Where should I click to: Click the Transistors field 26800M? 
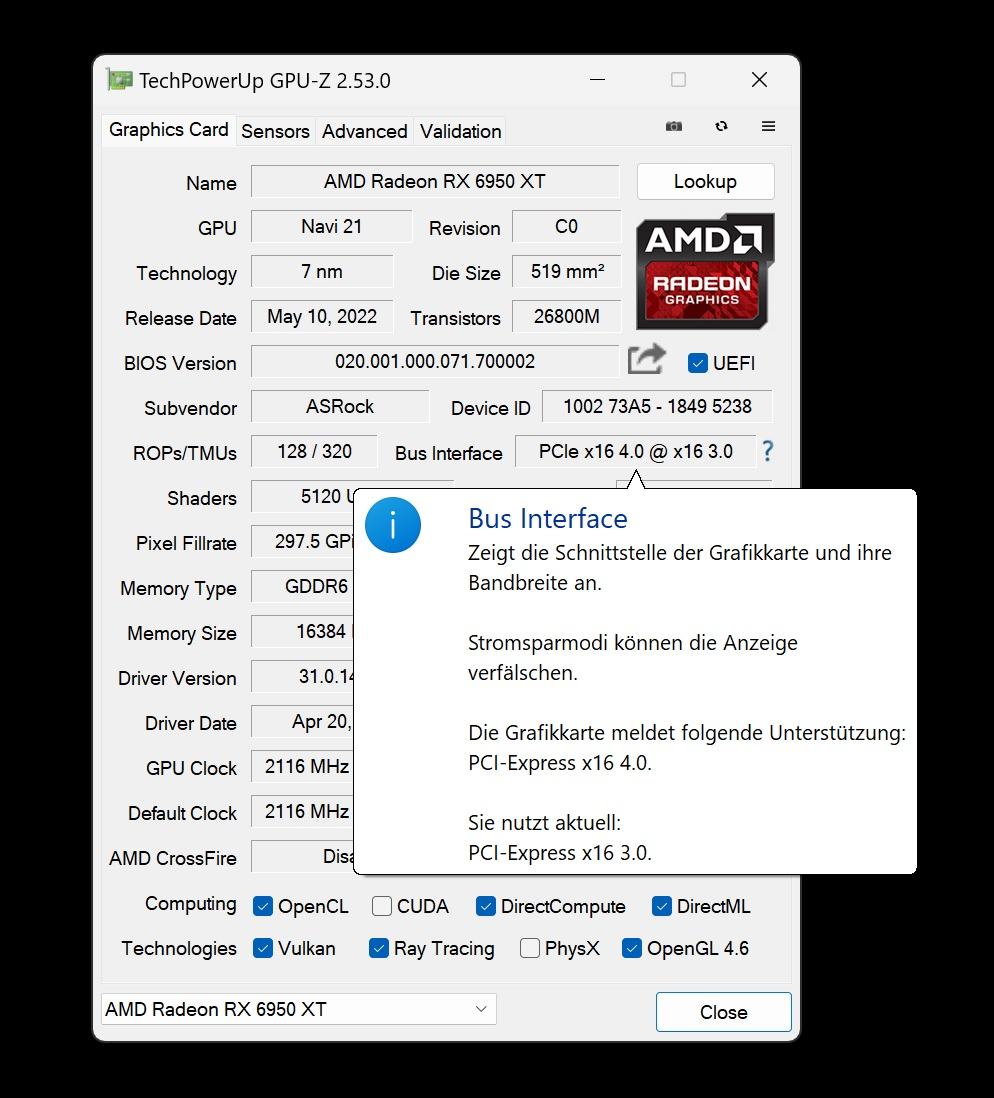click(566, 317)
